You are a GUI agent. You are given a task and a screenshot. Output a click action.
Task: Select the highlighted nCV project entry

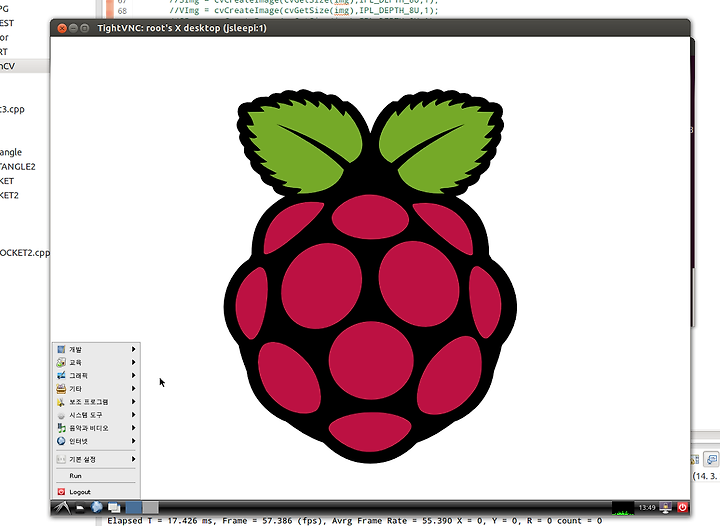pyautogui.click(x=24, y=66)
